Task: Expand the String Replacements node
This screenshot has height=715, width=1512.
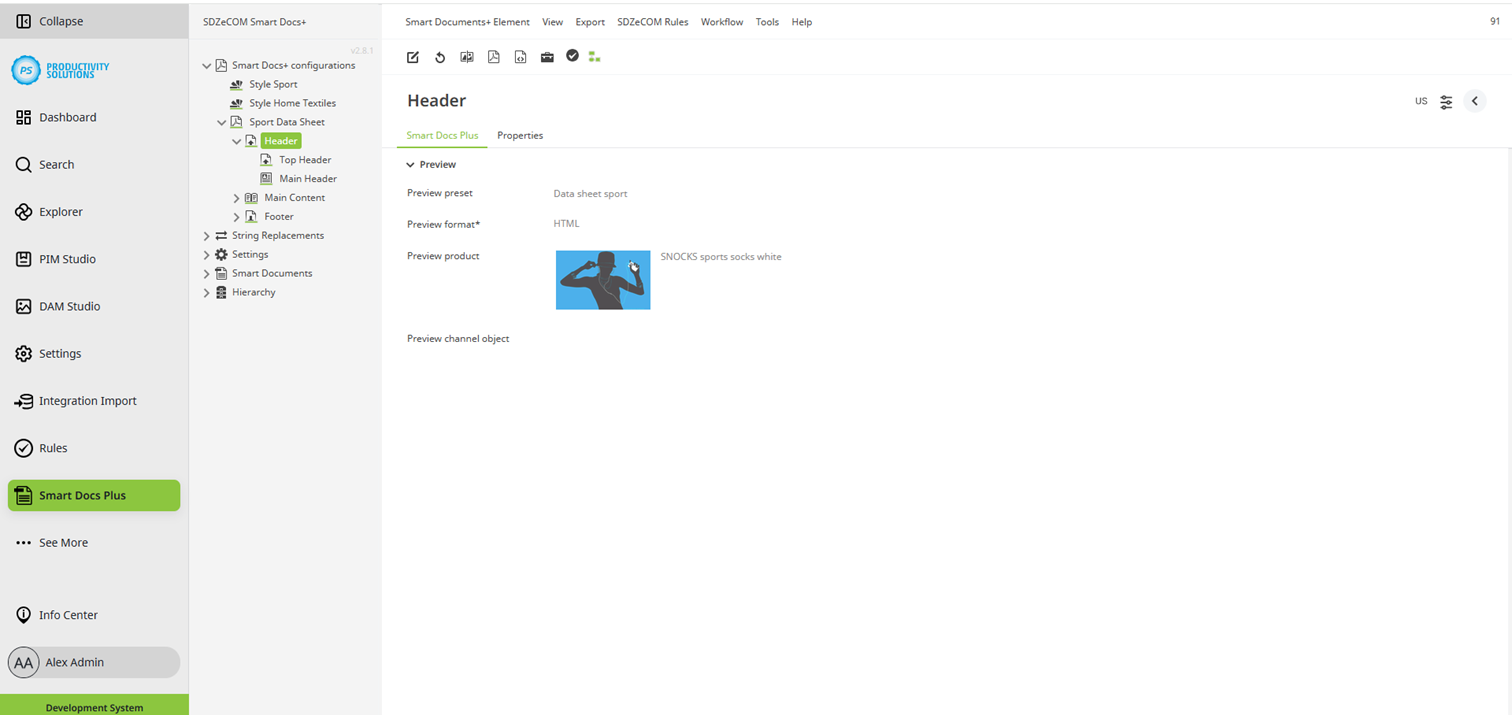Action: click(205, 235)
